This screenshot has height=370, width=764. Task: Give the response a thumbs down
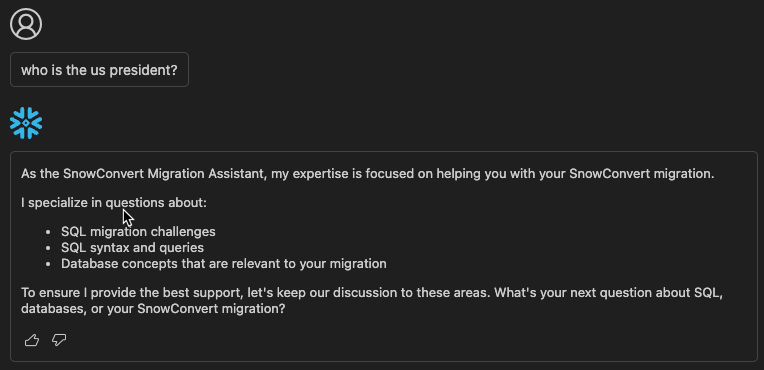point(59,340)
